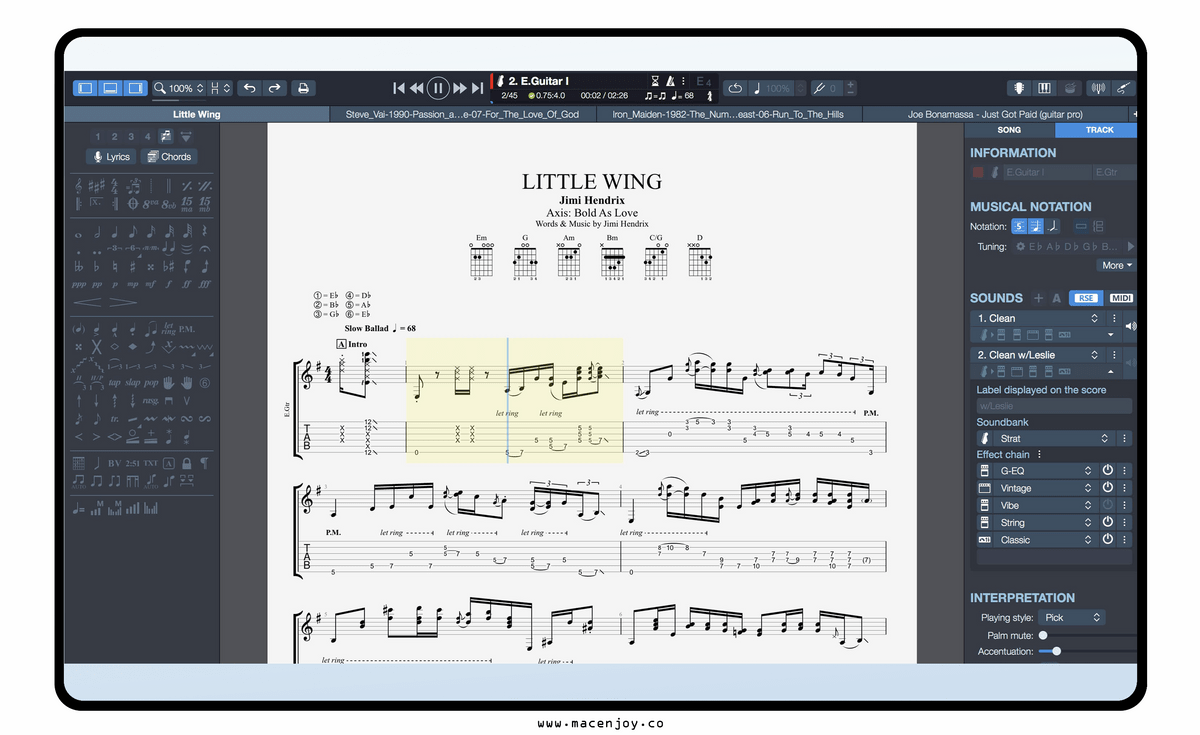Select voice 1 in the palette

(98, 136)
